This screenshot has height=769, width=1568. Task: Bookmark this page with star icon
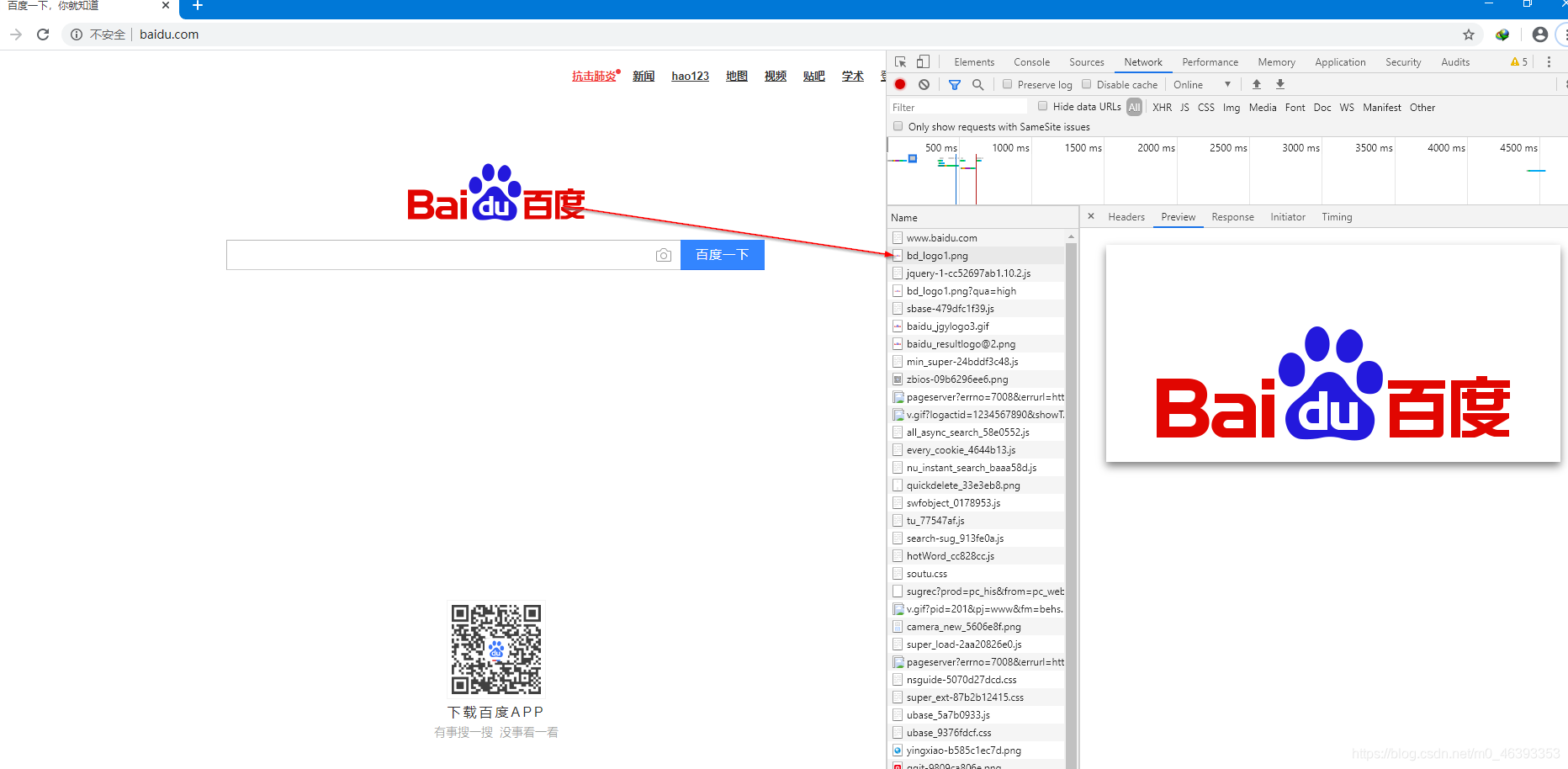tap(1469, 34)
